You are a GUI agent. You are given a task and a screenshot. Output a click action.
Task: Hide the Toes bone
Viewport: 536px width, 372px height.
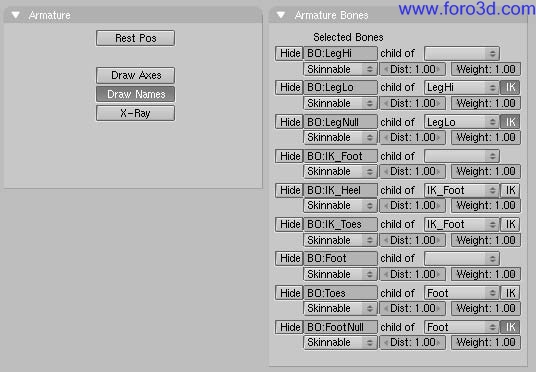(289, 293)
